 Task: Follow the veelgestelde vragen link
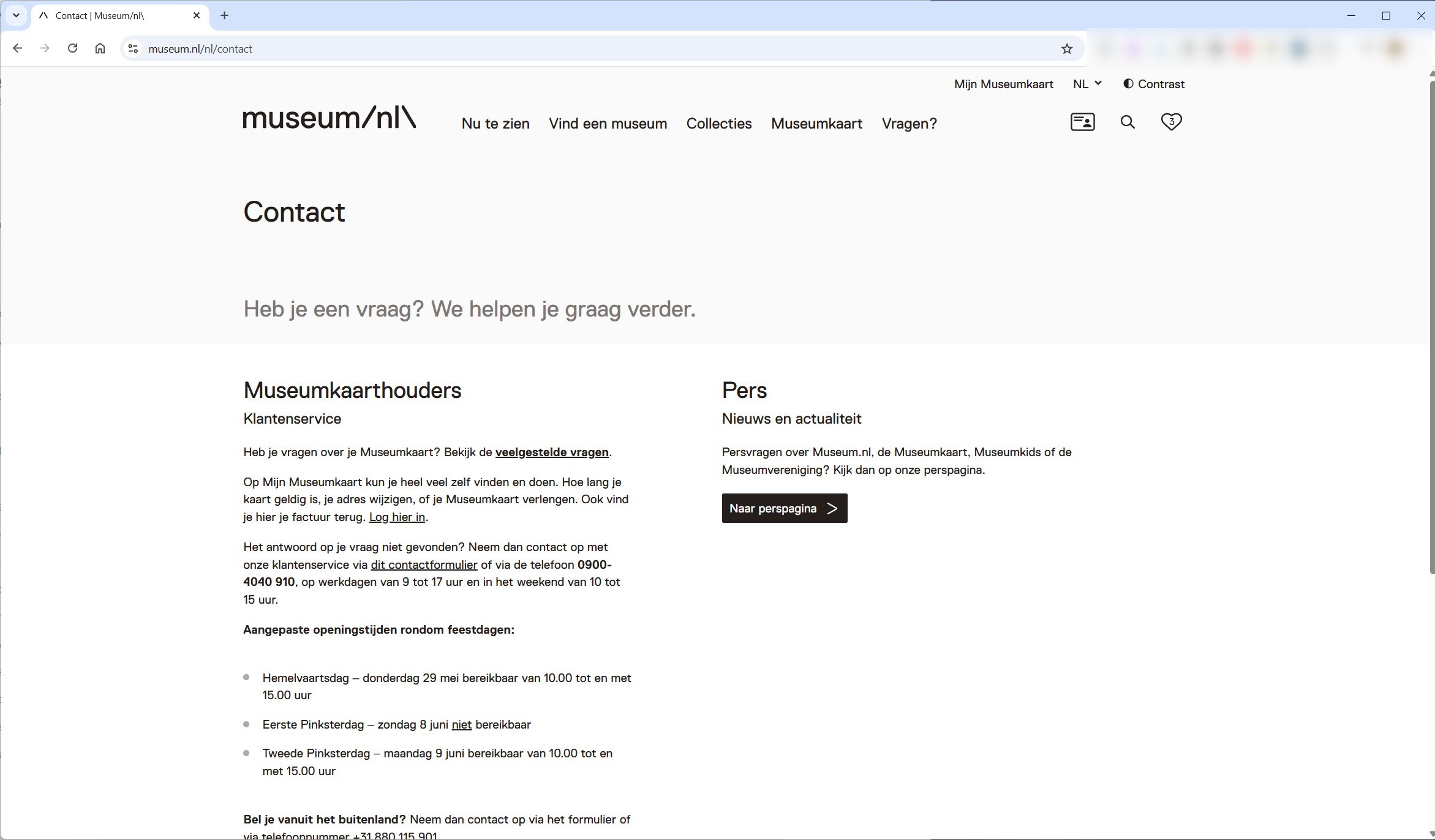click(x=552, y=452)
